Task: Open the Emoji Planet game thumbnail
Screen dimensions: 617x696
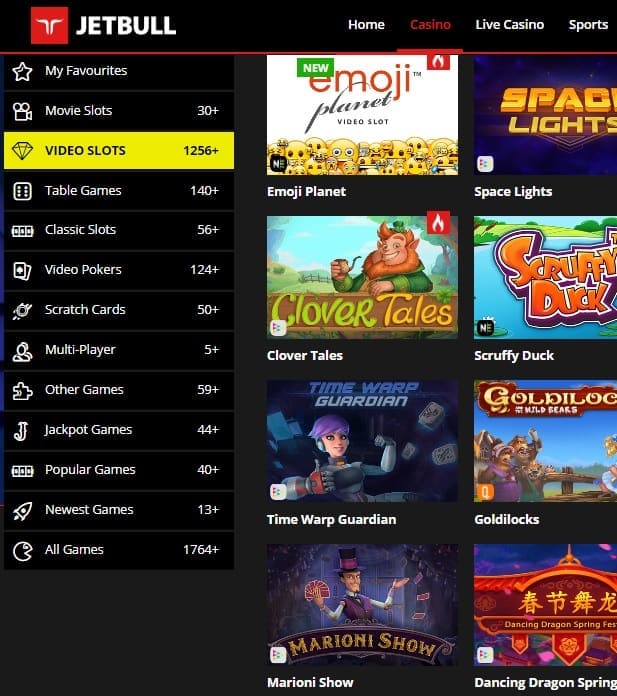Action: coord(362,115)
